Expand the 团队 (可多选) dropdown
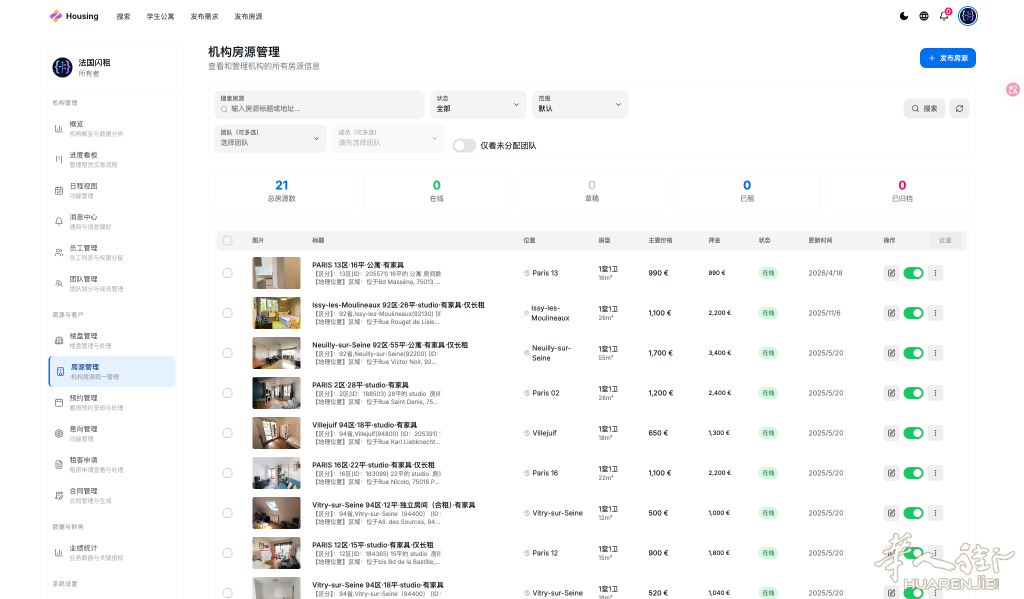The image size is (1024, 599). (270, 138)
